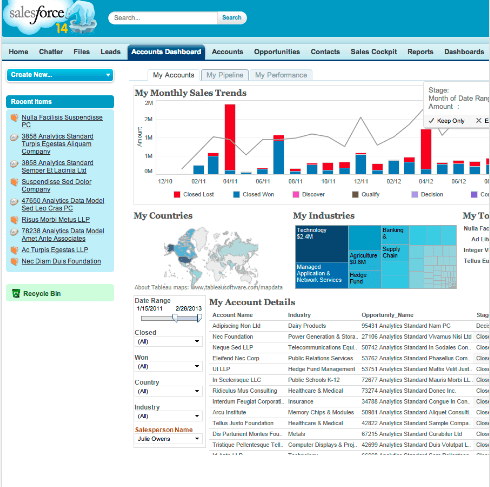Viewport: 490px width, 487px height.
Task: Click Nec Foundation account name cell
Action: (x=233, y=337)
